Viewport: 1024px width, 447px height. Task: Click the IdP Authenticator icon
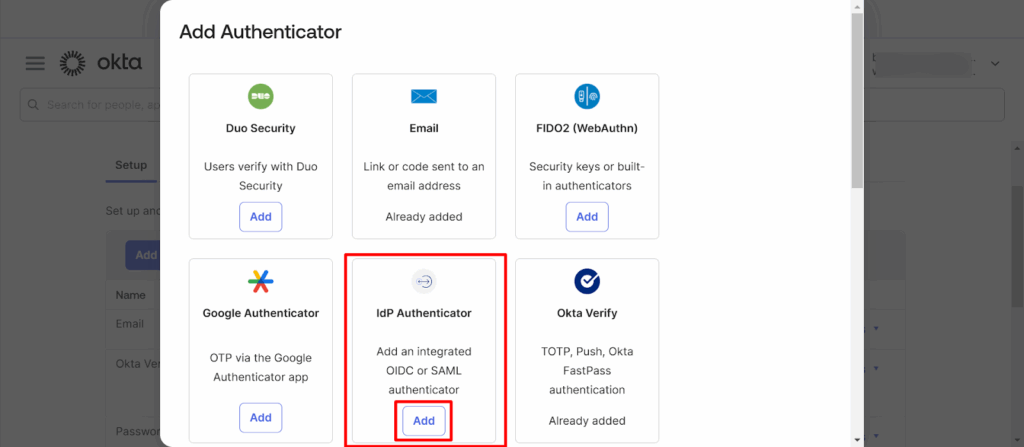pyautogui.click(x=424, y=281)
